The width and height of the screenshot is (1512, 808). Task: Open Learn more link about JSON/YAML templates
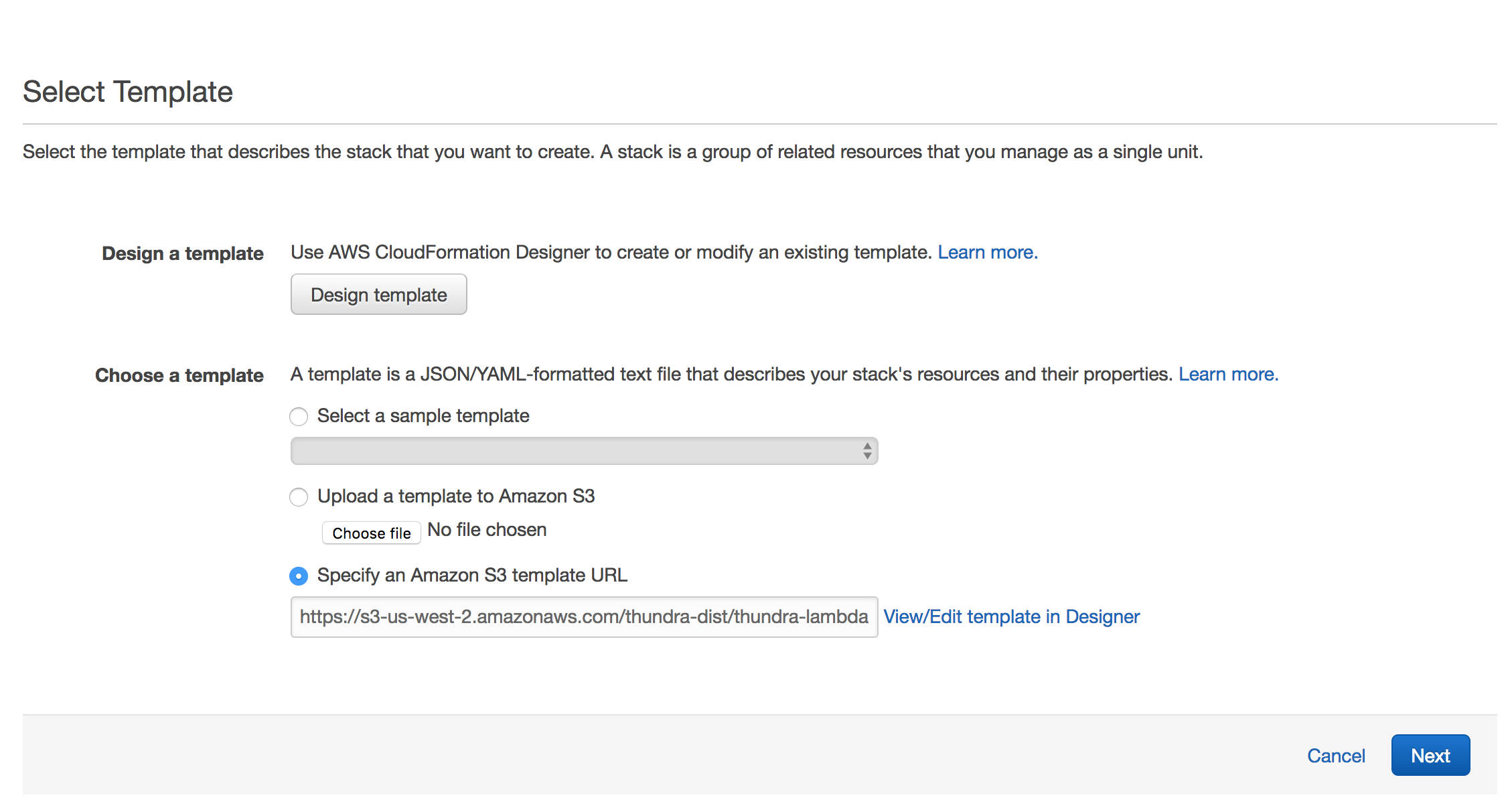[1228, 375]
